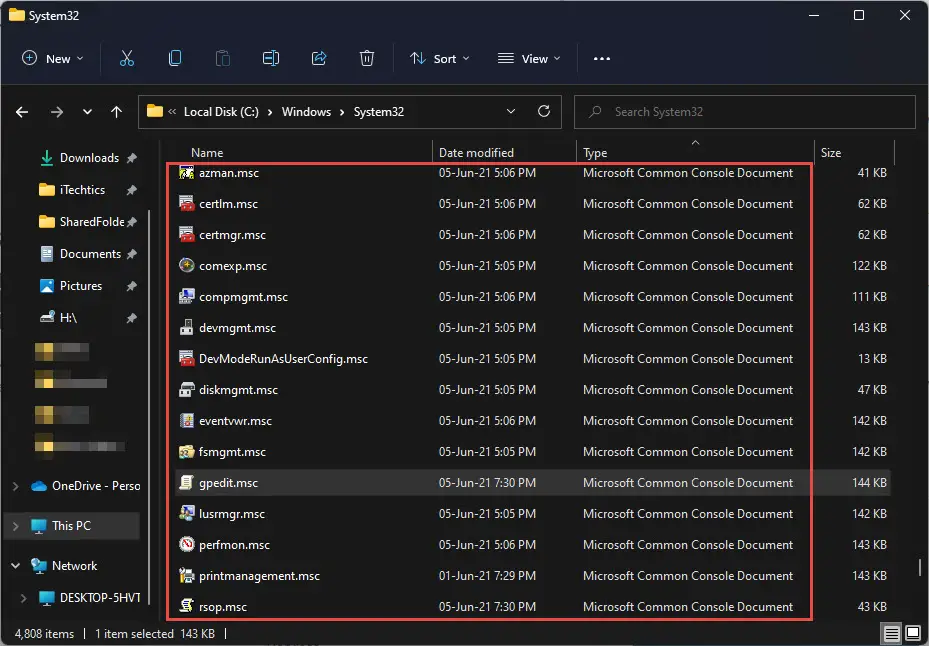This screenshot has height=646, width=929.
Task: Open the Sort dropdown menu
Action: (440, 58)
